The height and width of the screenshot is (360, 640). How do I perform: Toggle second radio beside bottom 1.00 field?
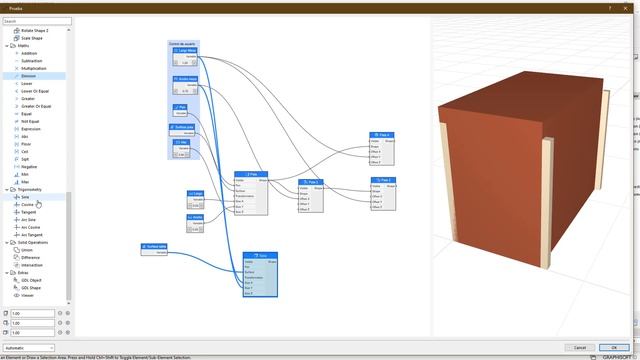[x=68, y=333]
